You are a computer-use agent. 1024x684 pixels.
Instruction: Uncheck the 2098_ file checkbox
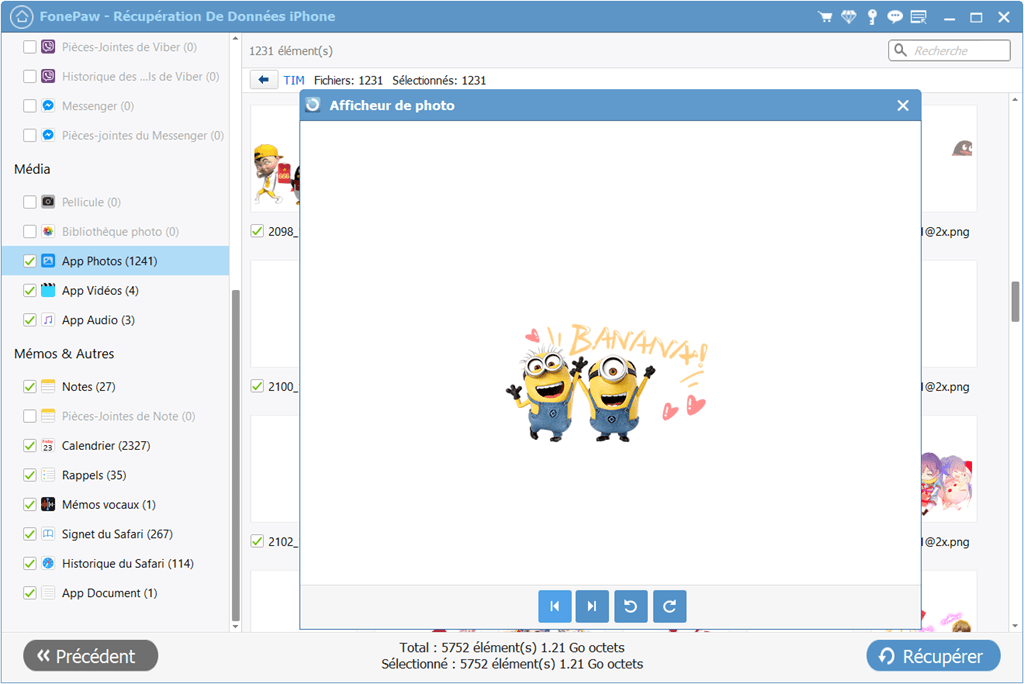tap(257, 231)
